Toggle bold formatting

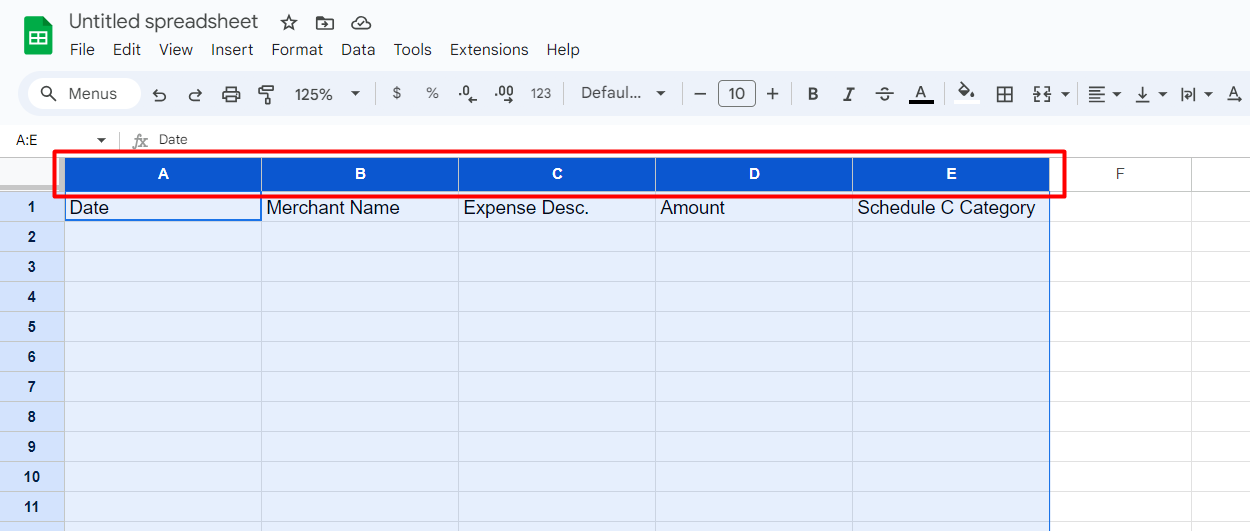(x=813, y=94)
